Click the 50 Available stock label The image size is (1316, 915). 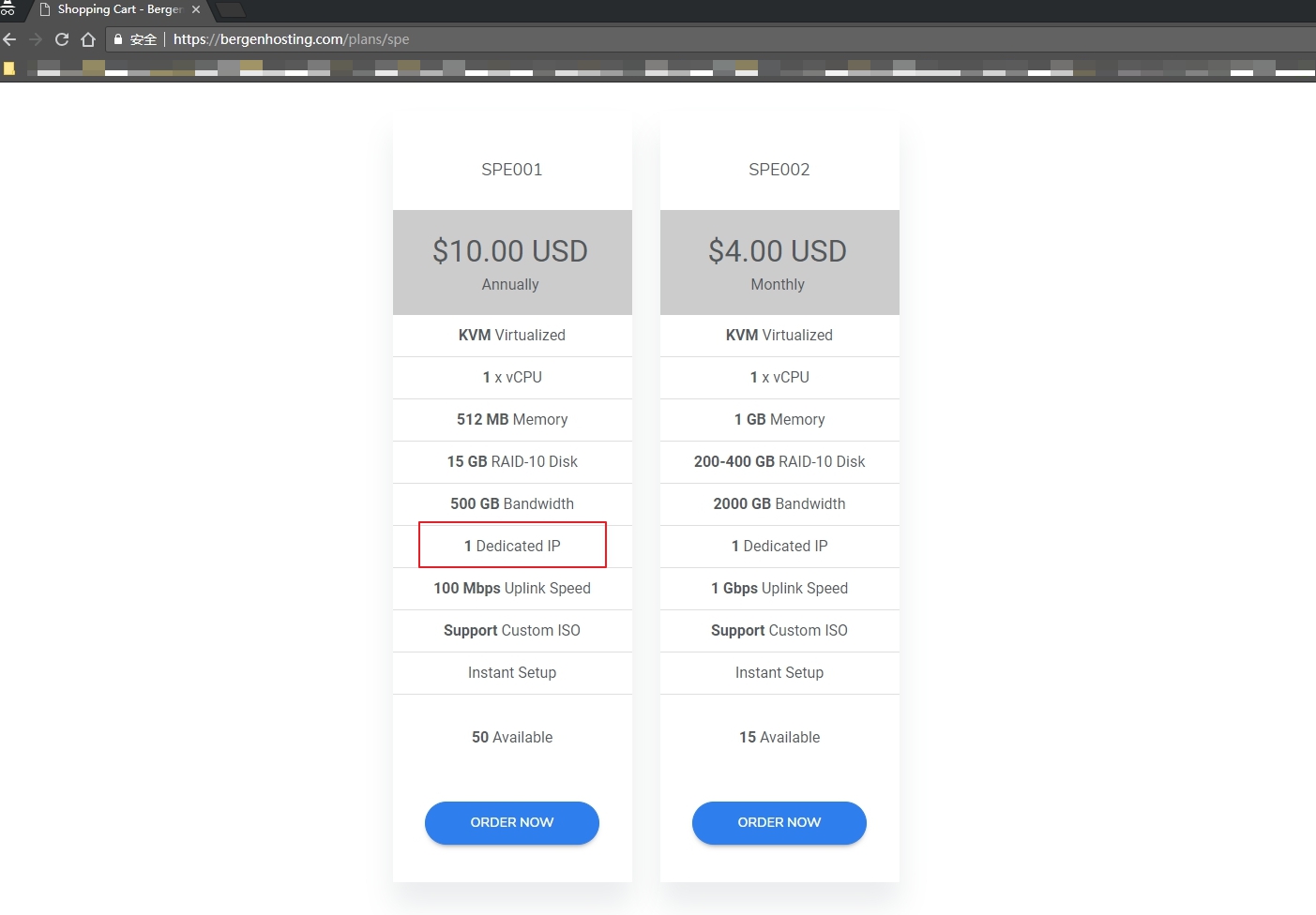[x=512, y=737]
